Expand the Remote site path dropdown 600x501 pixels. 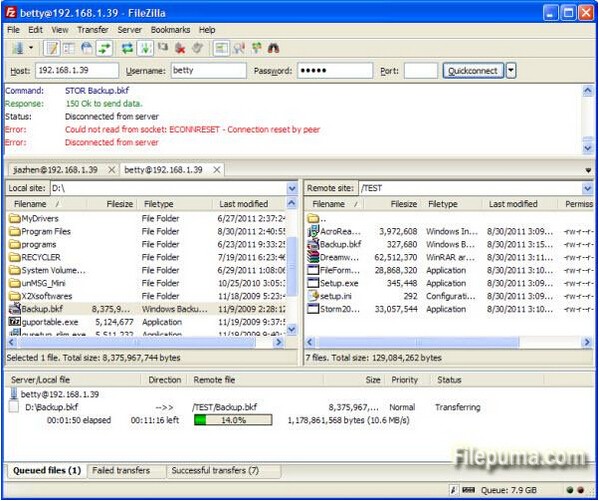pyautogui.click(x=588, y=188)
